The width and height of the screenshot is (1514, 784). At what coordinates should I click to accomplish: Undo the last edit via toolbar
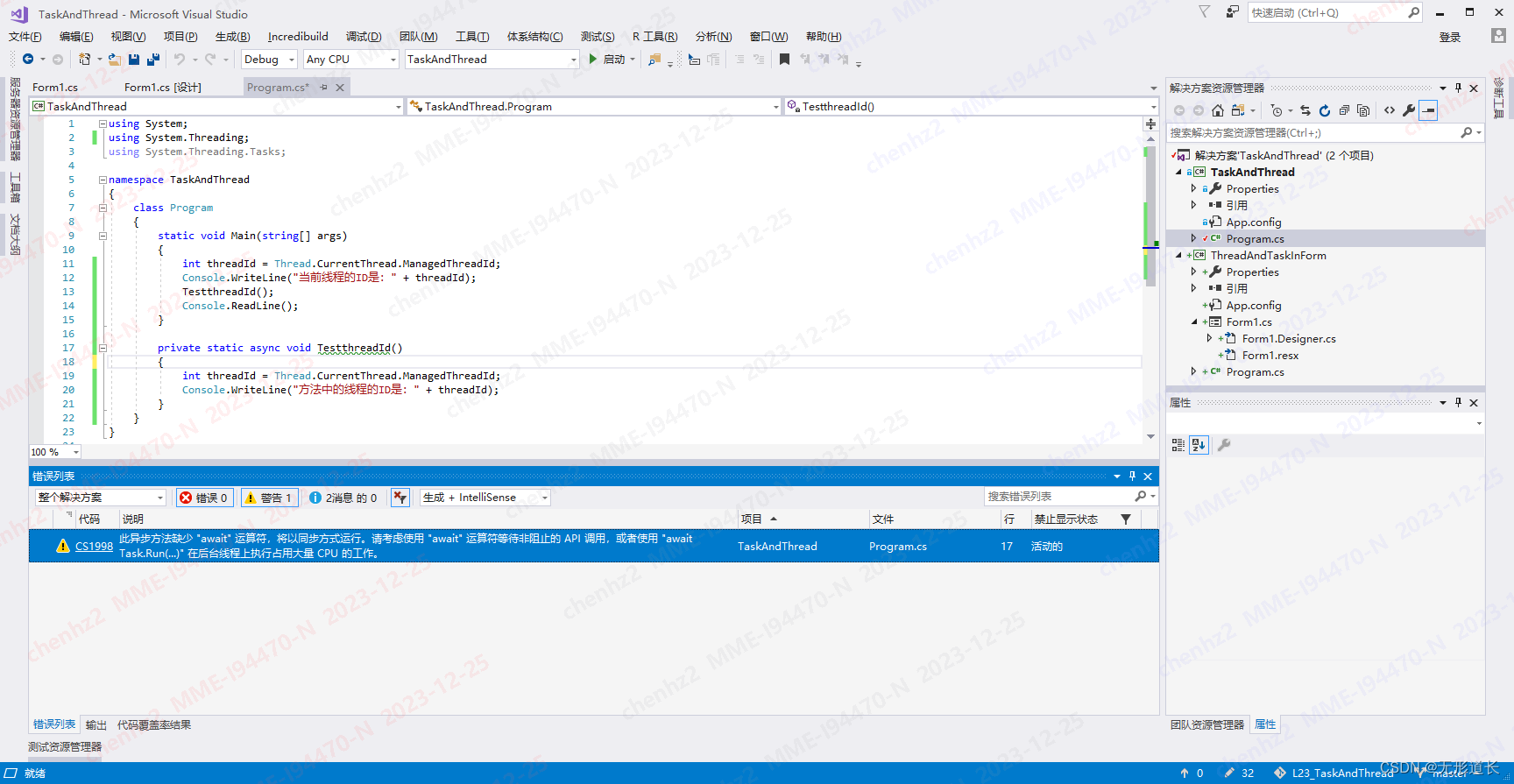point(180,59)
